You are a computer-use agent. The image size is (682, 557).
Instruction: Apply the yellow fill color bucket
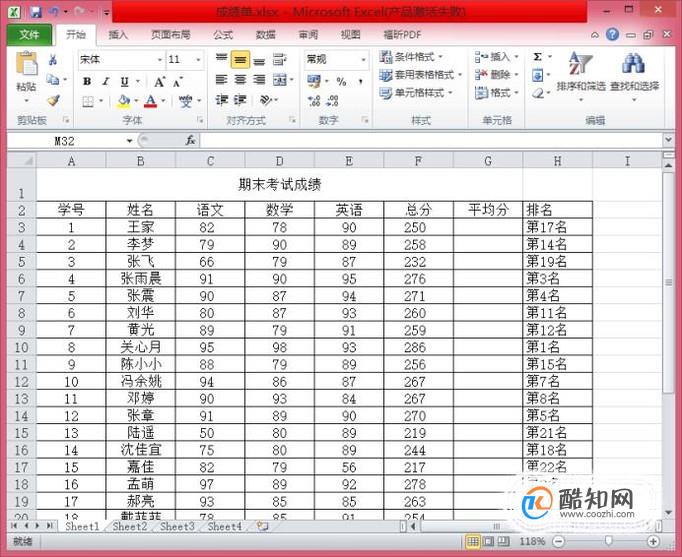(x=124, y=101)
